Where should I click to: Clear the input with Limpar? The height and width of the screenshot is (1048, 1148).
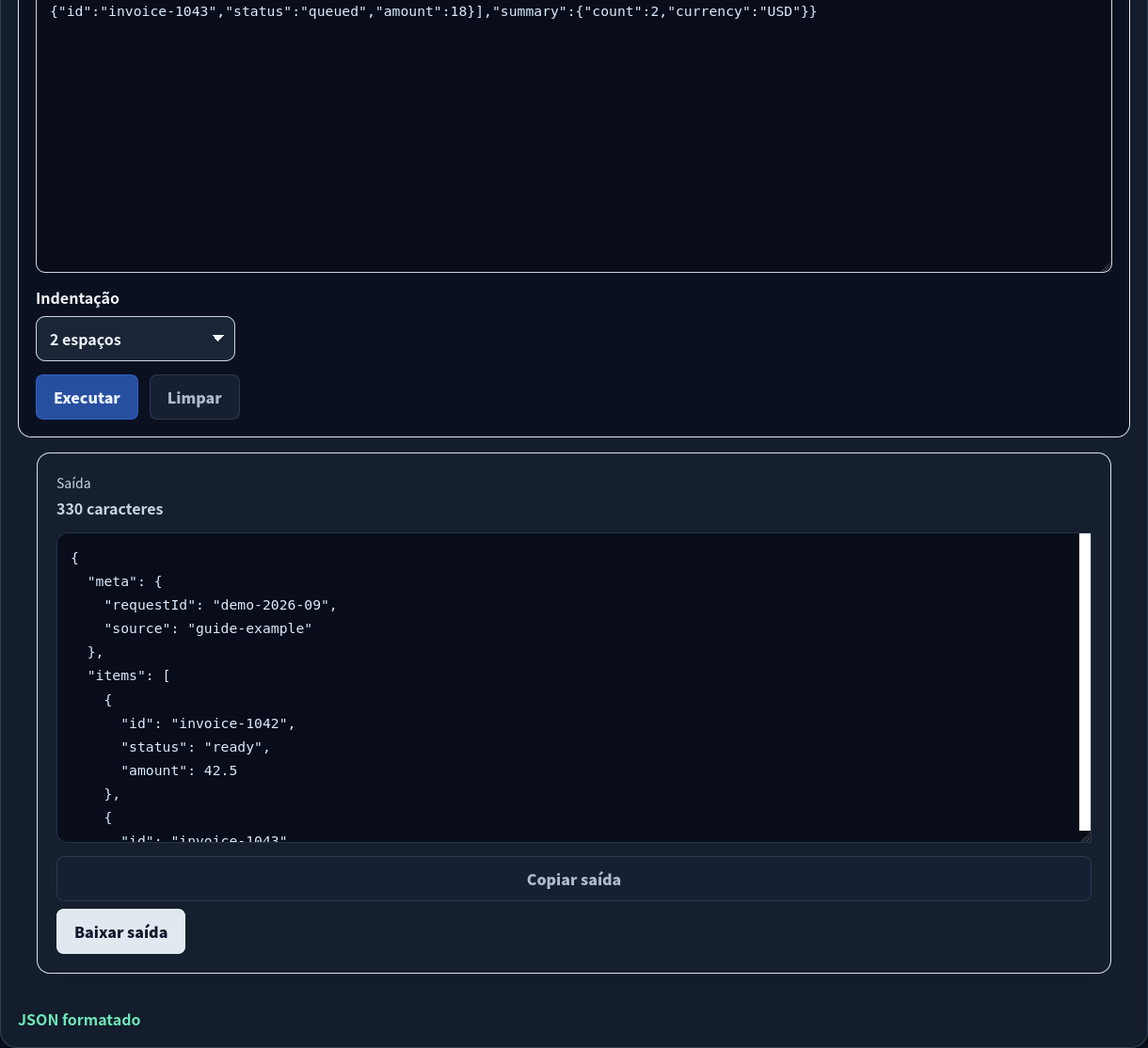point(195,397)
